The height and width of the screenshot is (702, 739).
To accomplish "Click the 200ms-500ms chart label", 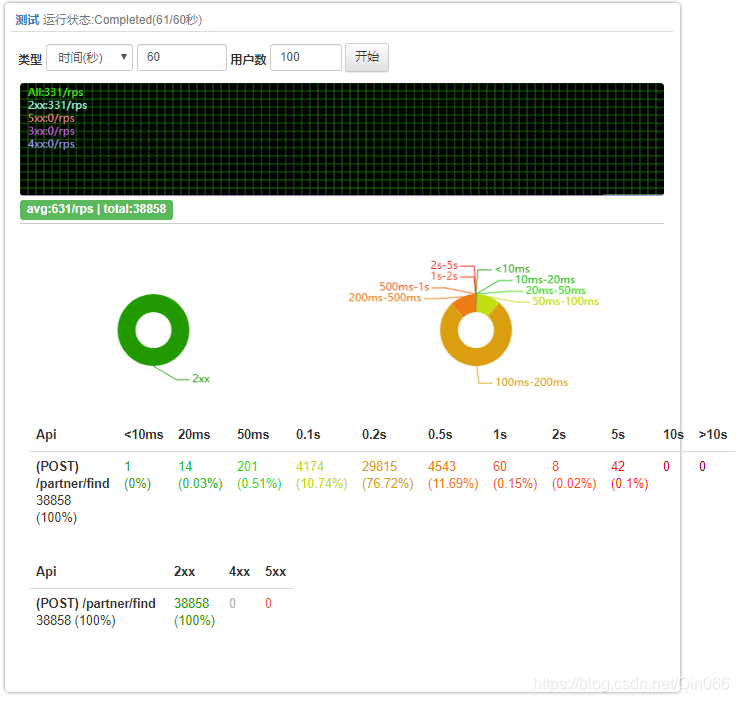I will pyautogui.click(x=385, y=297).
